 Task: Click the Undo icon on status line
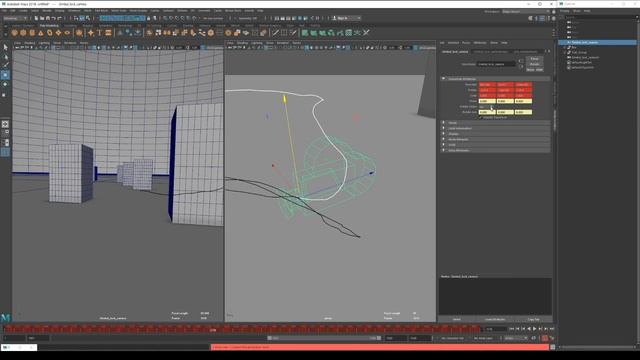tap(53, 18)
